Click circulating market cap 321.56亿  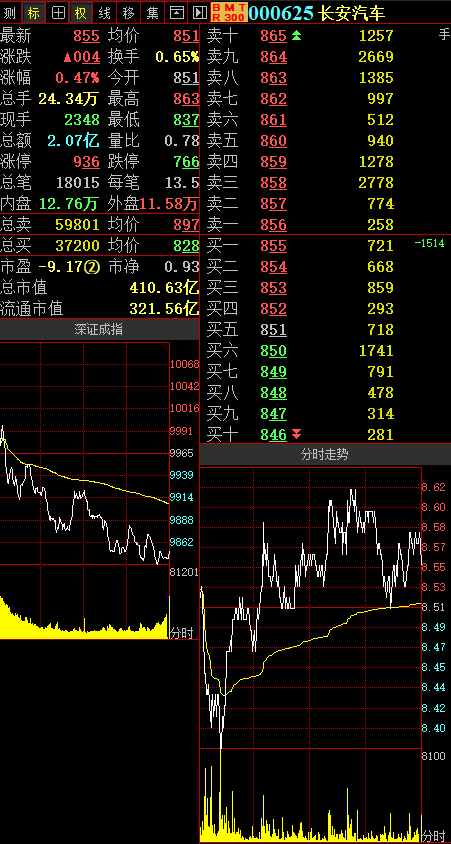tap(164, 309)
